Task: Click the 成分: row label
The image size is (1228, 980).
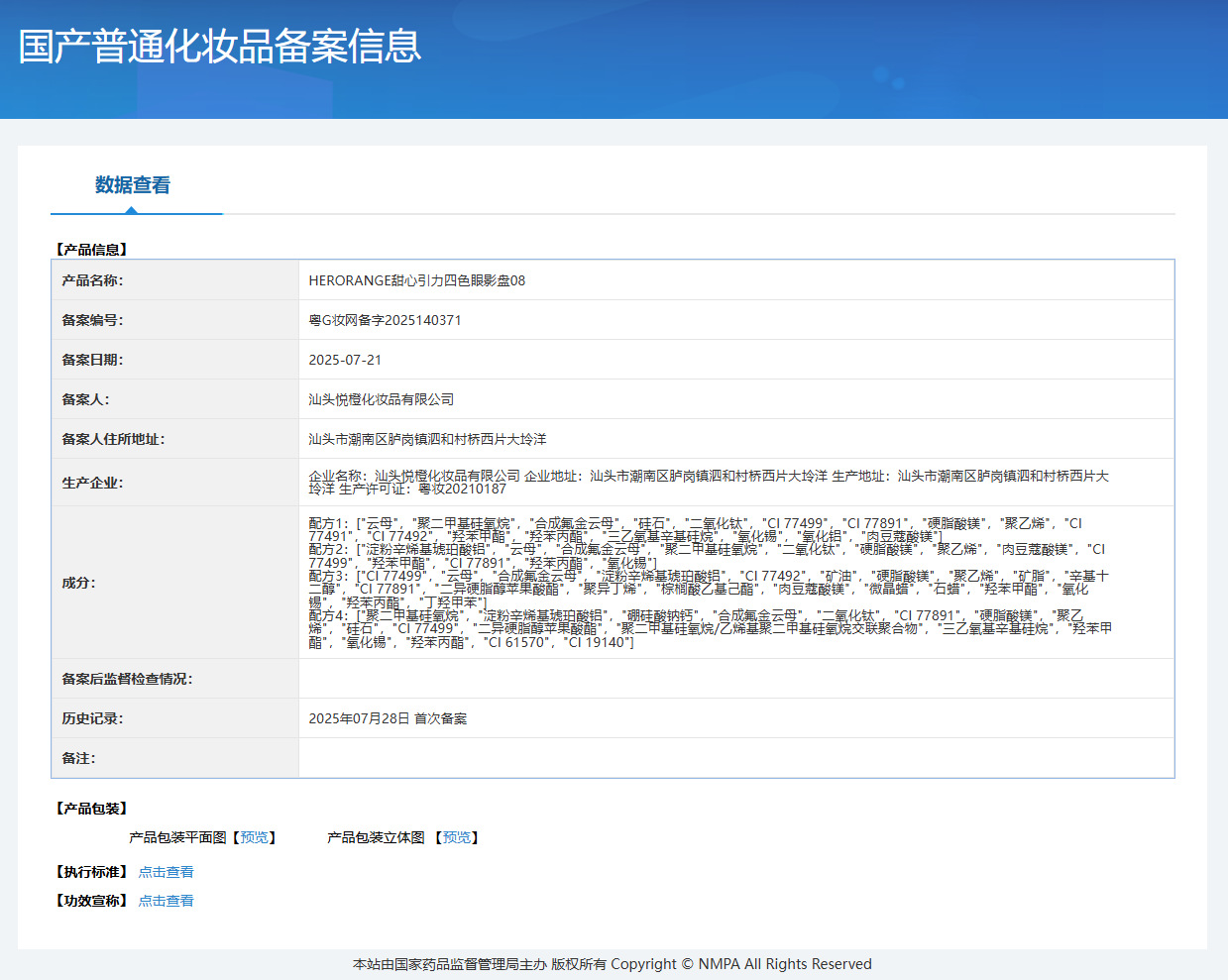Action: [x=78, y=583]
